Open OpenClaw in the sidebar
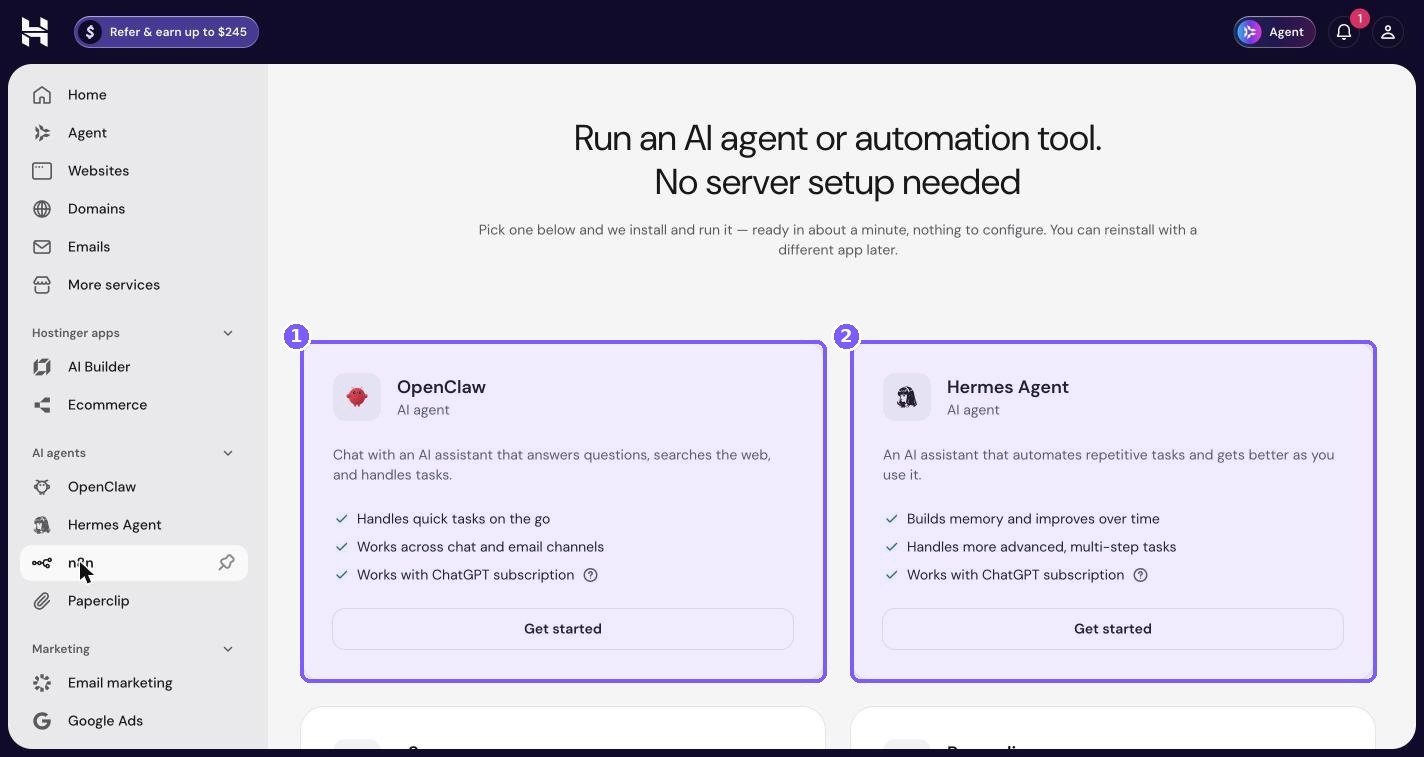The image size is (1424, 757). 134,487
